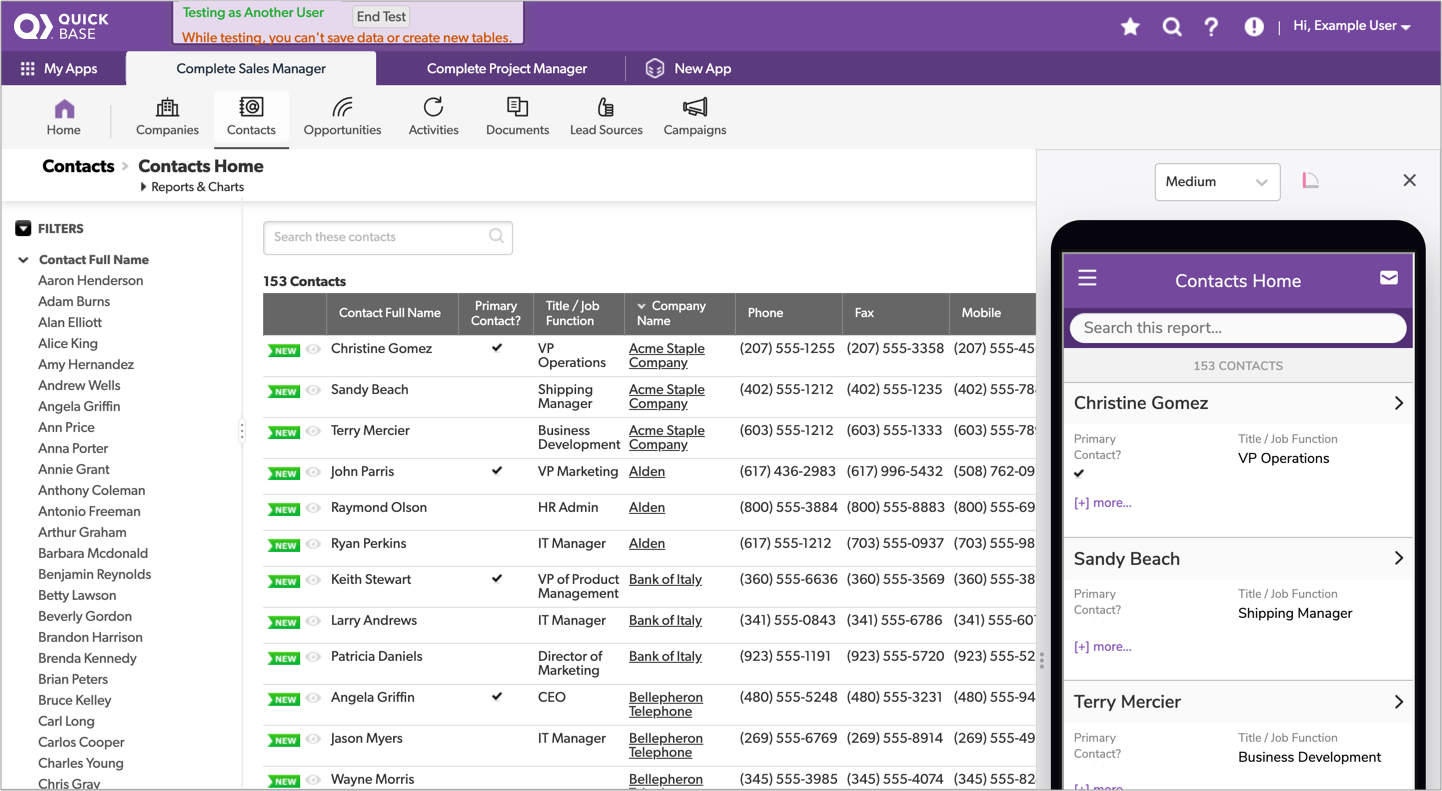Image resolution: width=1442 pixels, height=791 pixels.
Task: Click the Contacts breadcrumb
Action: tap(78, 166)
